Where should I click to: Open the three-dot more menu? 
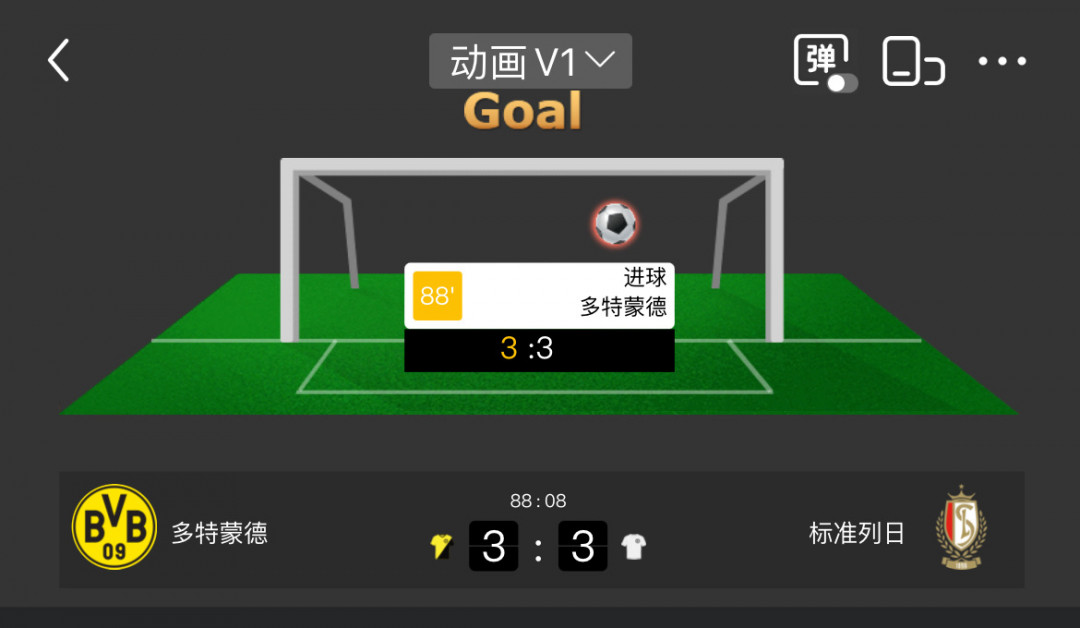point(1002,61)
